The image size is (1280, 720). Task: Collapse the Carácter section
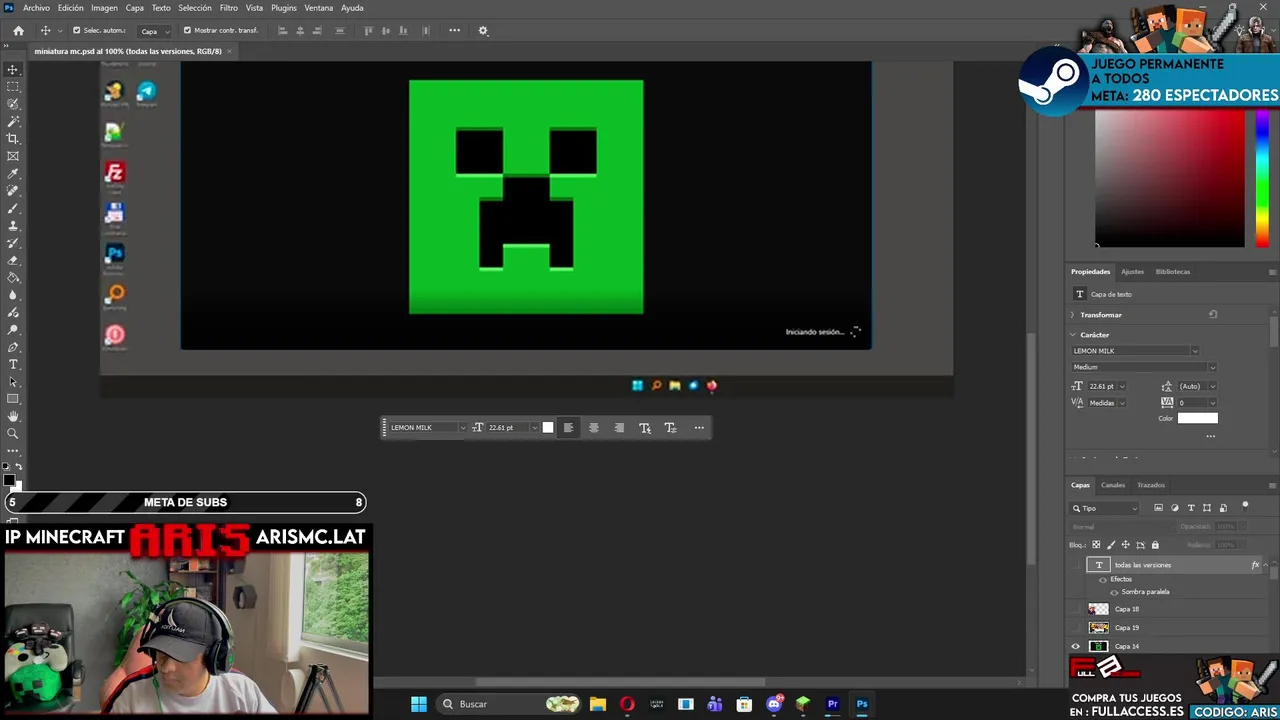coord(1073,335)
